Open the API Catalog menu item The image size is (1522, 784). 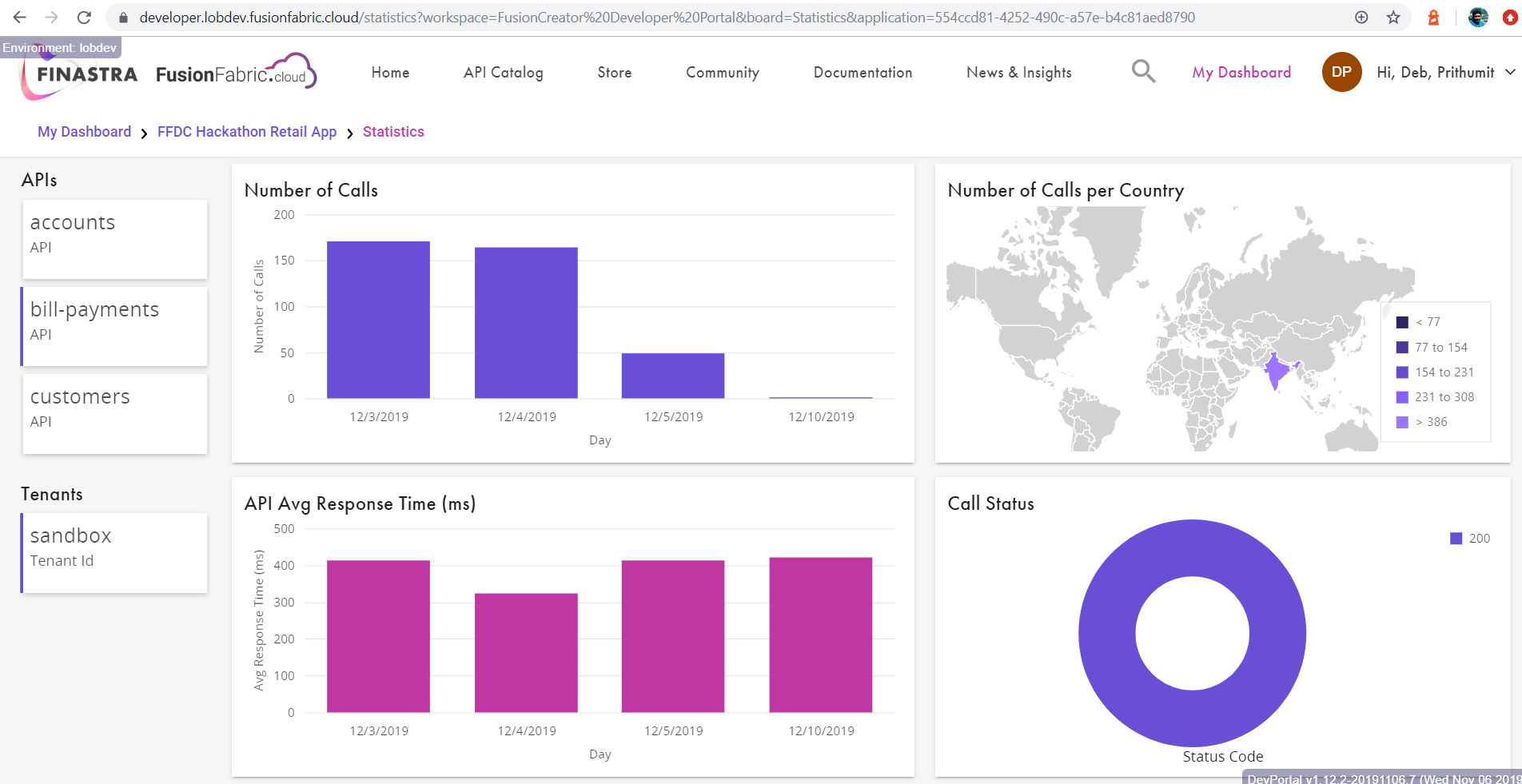pos(504,73)
